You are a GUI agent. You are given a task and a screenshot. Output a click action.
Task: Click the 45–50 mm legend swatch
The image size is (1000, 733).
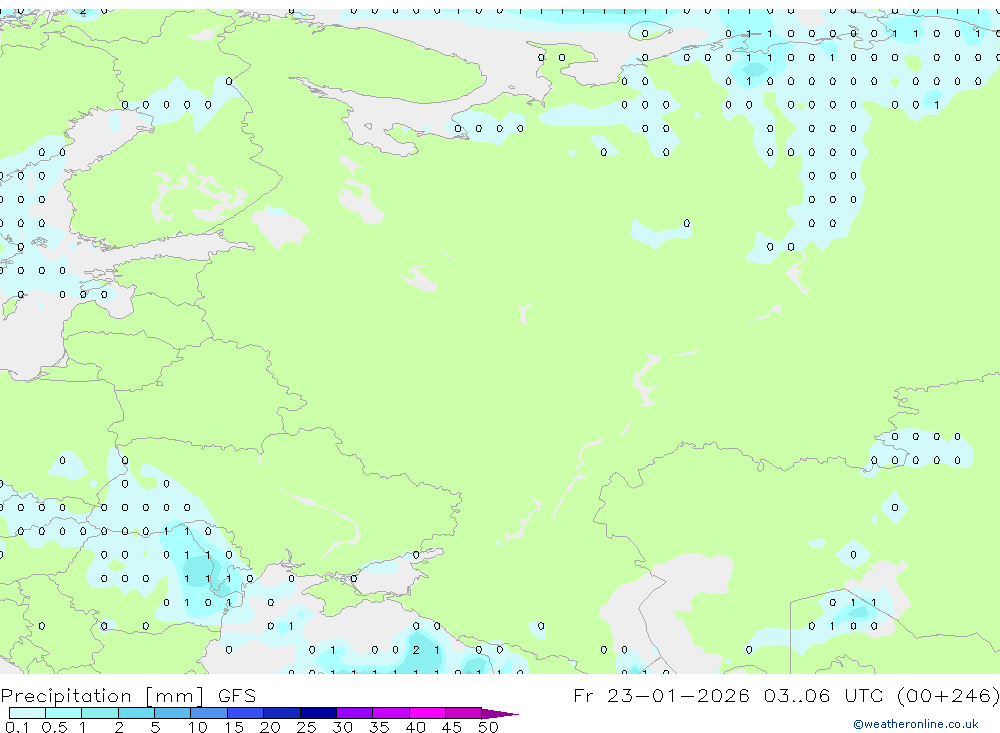(x=464, y=713)
